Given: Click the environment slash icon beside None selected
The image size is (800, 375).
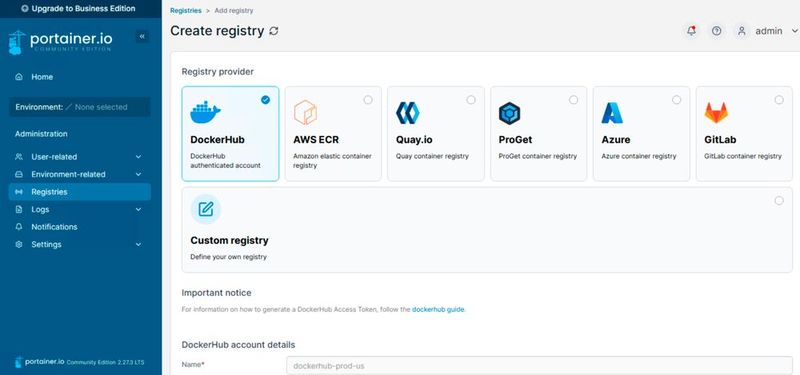Looking at the screenshot, I should coord(69,107).
